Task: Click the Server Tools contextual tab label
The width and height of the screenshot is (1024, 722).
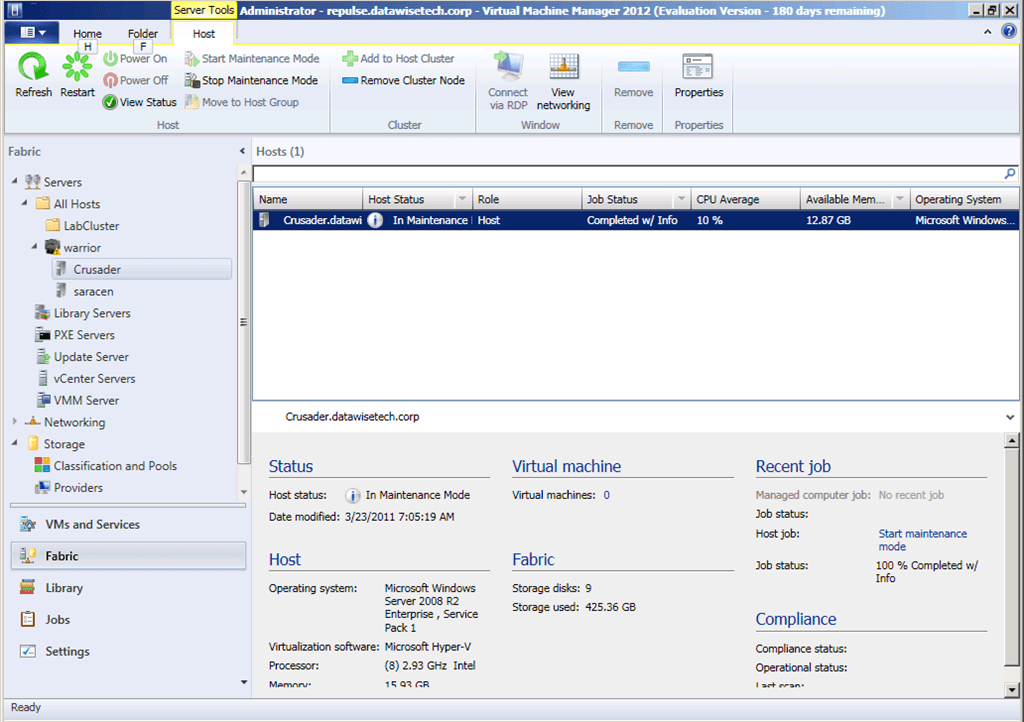Action: point(203,10)
